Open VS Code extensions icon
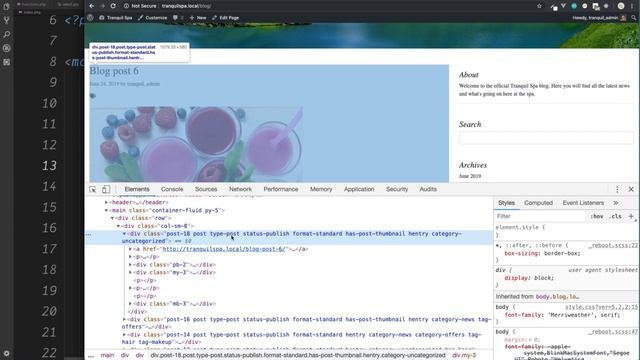 tap(7, 62)
